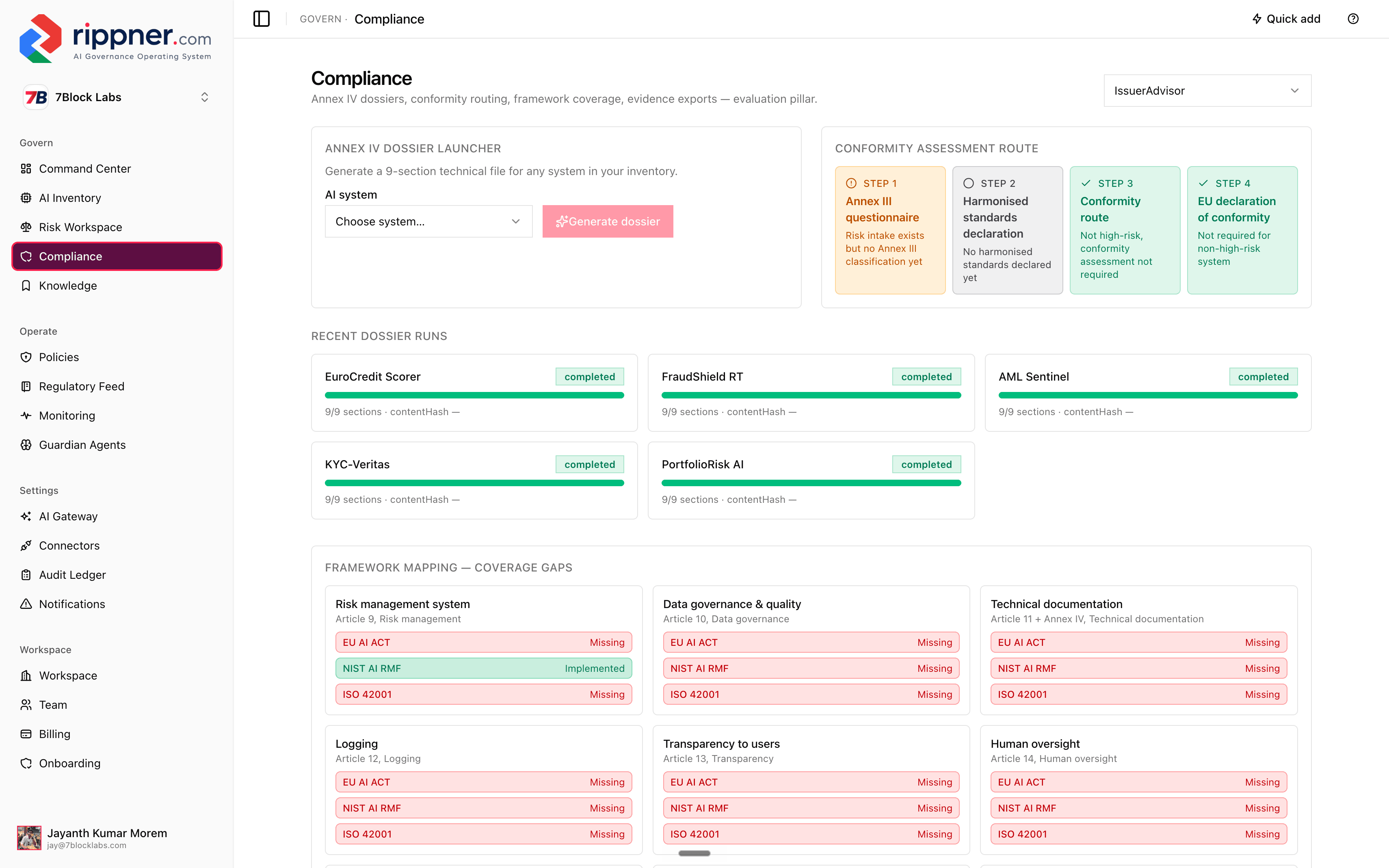Click the FraudShield RT progress bar
The width and height of the screenshot is (1389, 868).
pos(811,395)
